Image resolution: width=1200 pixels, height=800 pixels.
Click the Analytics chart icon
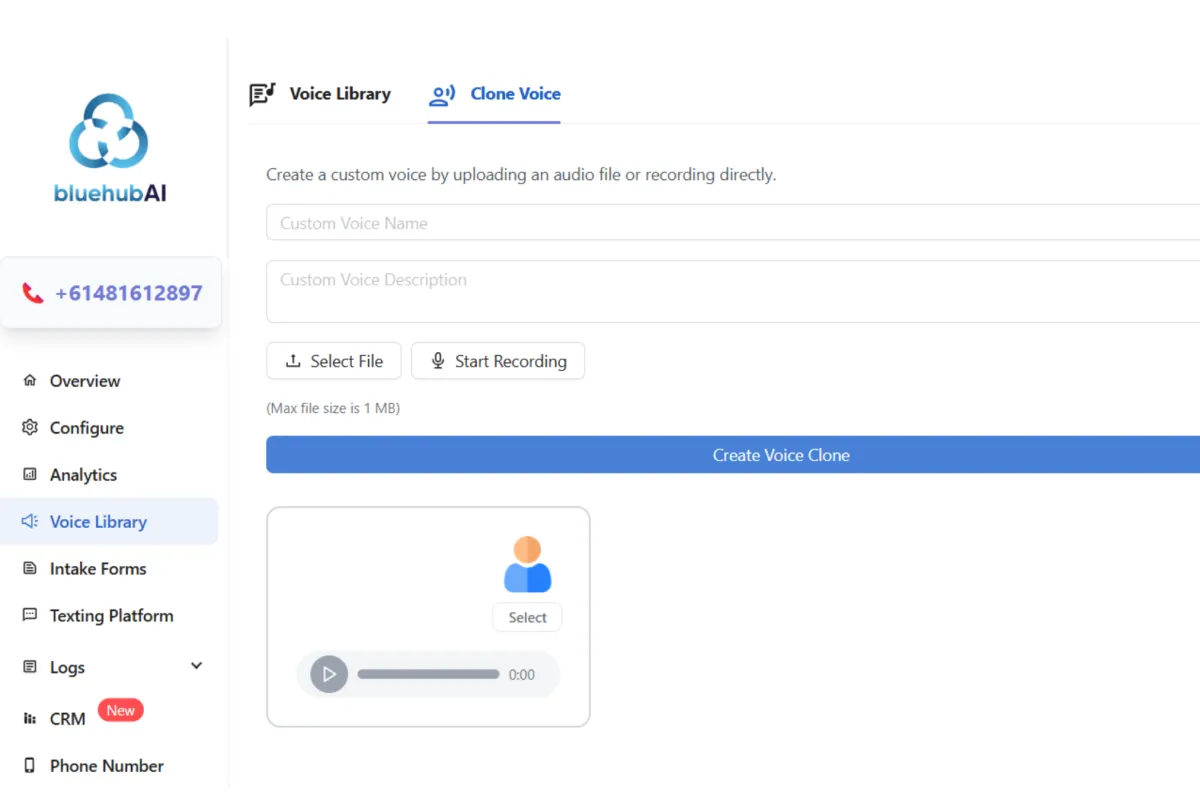point(30,475)
